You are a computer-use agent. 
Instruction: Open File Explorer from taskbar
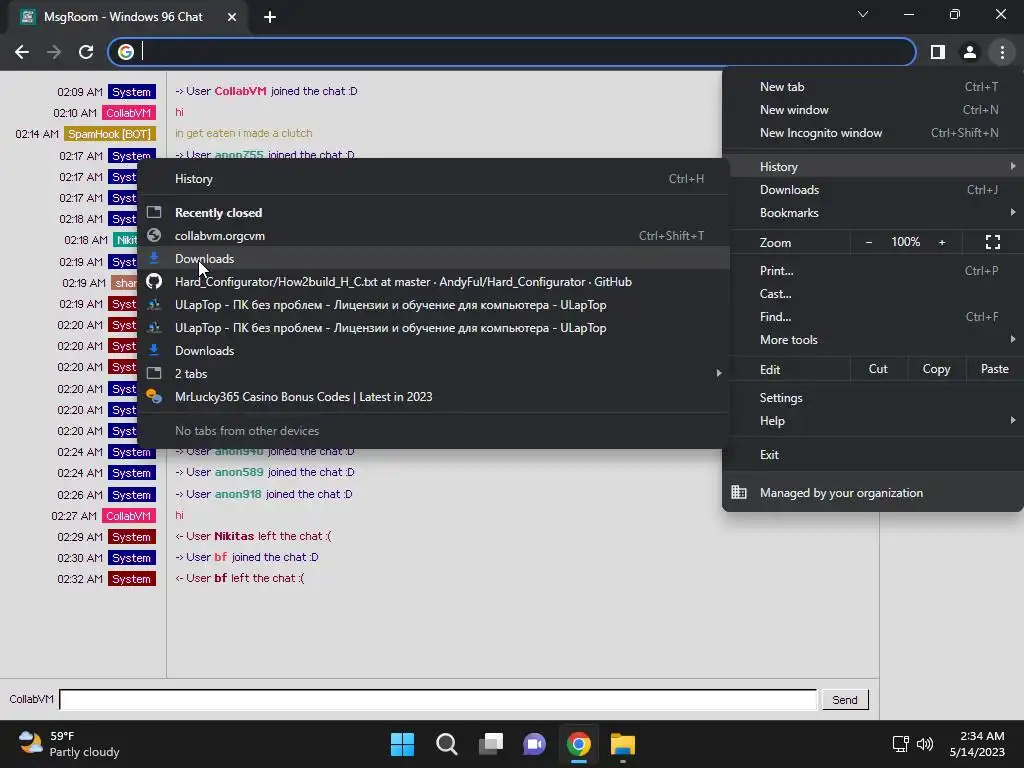(x=622, y=744)
